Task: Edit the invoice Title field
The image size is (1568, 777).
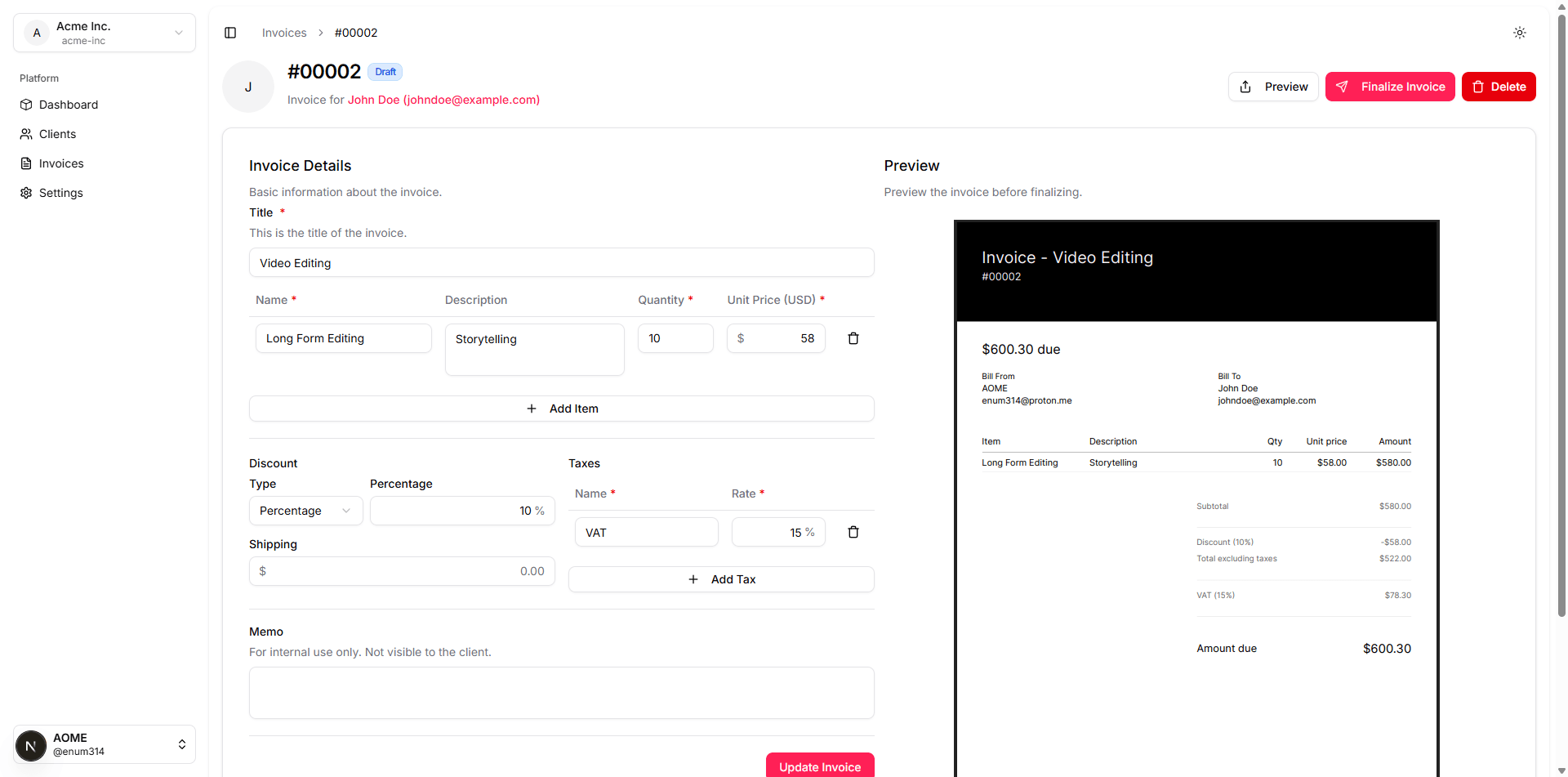Action: coord(562,263)
